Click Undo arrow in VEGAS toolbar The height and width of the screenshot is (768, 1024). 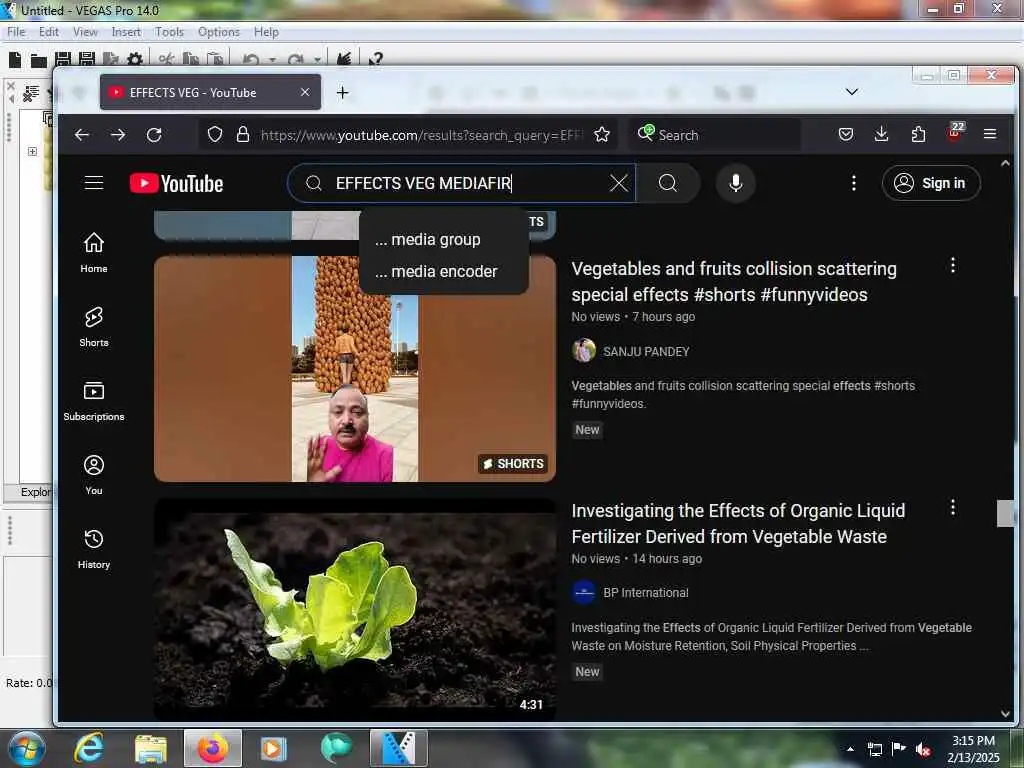(x=251, y=60)
